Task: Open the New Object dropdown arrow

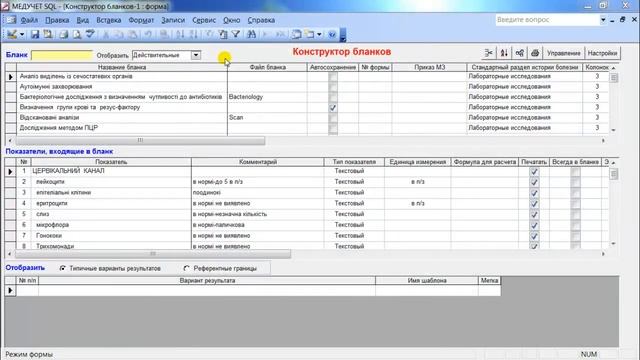Action: click(x=319, y=35)
